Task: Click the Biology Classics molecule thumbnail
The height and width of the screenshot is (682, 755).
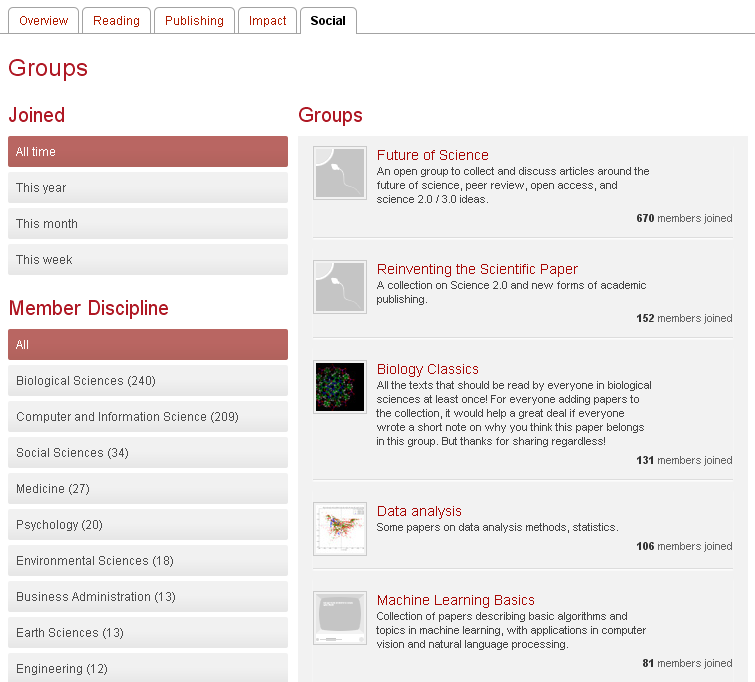Action: [x=340, y=387]
